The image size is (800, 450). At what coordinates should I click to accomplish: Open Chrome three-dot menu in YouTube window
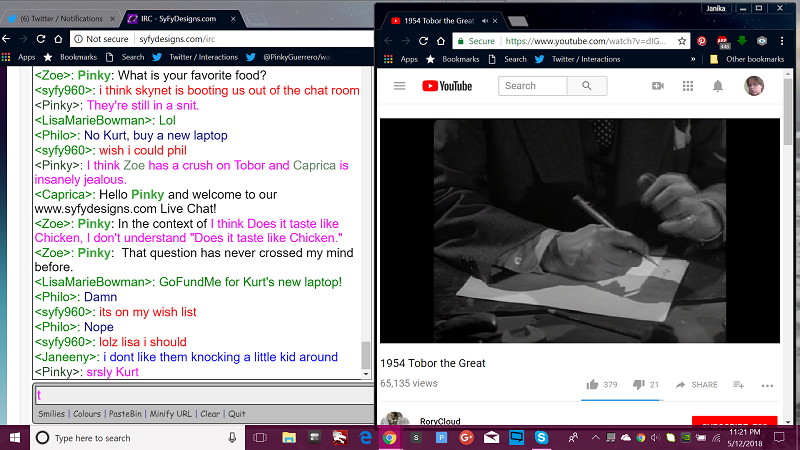[782, 41]
